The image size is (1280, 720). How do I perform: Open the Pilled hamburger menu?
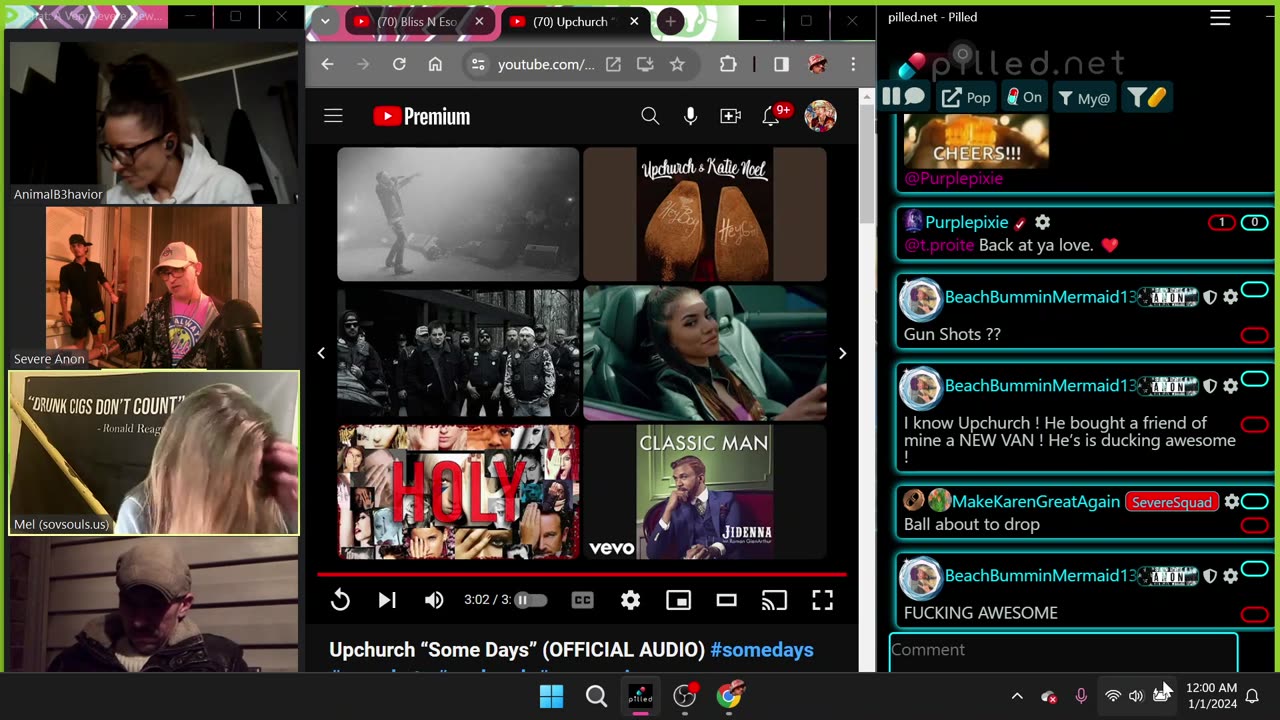1220,17
